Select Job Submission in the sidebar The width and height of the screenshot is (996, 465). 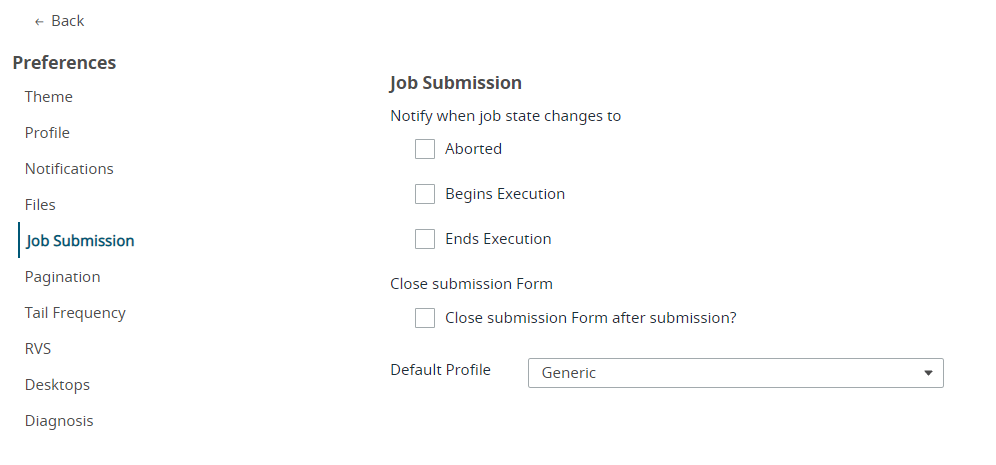pyautogui.click(x=80, y=241)
